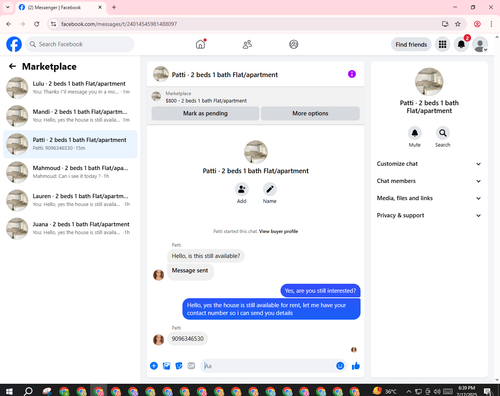500x396 pixels.
Task: Choose a sticker icon in composer
Action: click(179, 366)
